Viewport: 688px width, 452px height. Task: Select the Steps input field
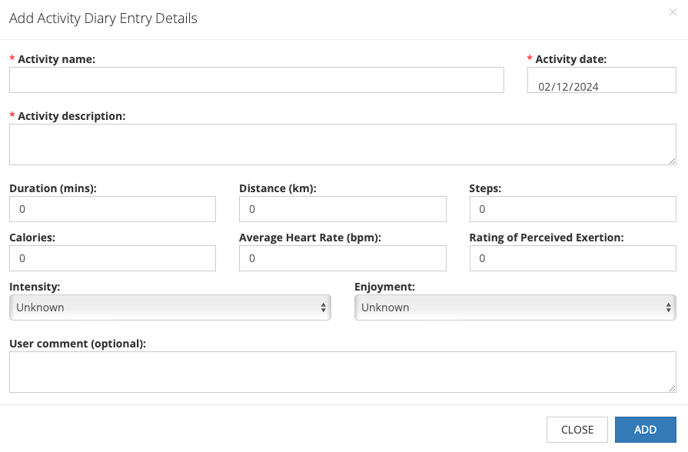click(x=572, y=209)
